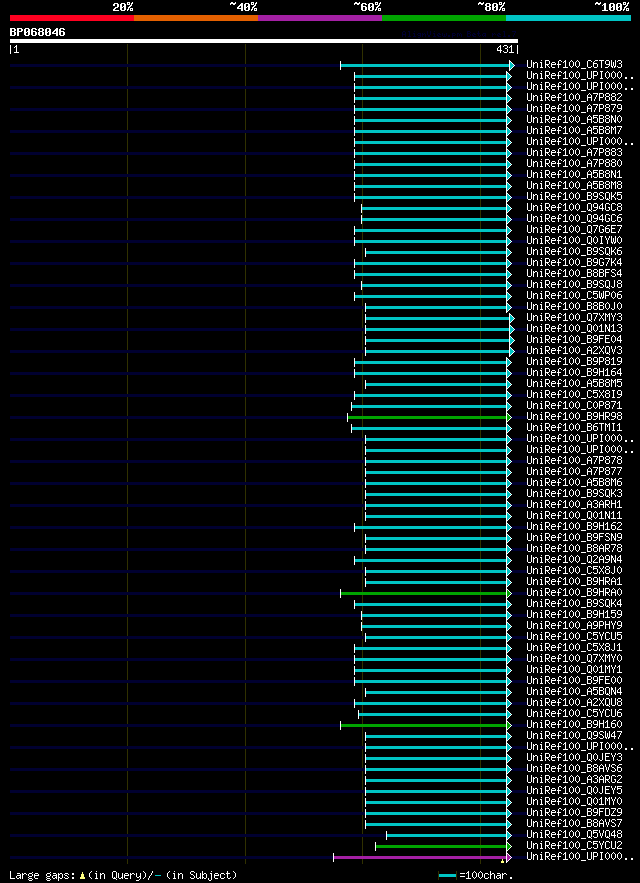
Task: Click the UniRef100_C5YCU5 label
Action: [x=574, y=637]
